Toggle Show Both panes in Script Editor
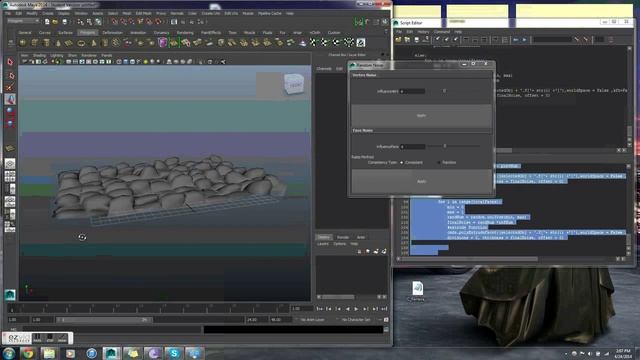The height and width of the screenshot is (360, 640). point(484,40)
